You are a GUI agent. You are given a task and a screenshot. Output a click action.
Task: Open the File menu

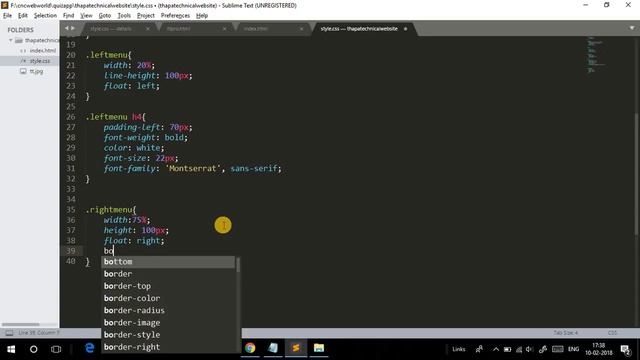coord(7,16)
